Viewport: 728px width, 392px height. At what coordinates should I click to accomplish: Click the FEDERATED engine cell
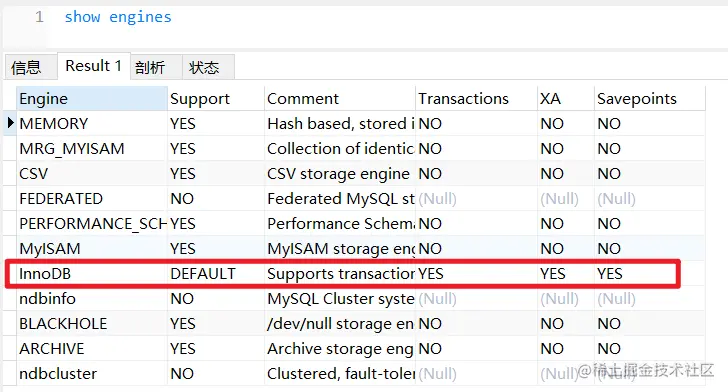(x=92, y=198)
